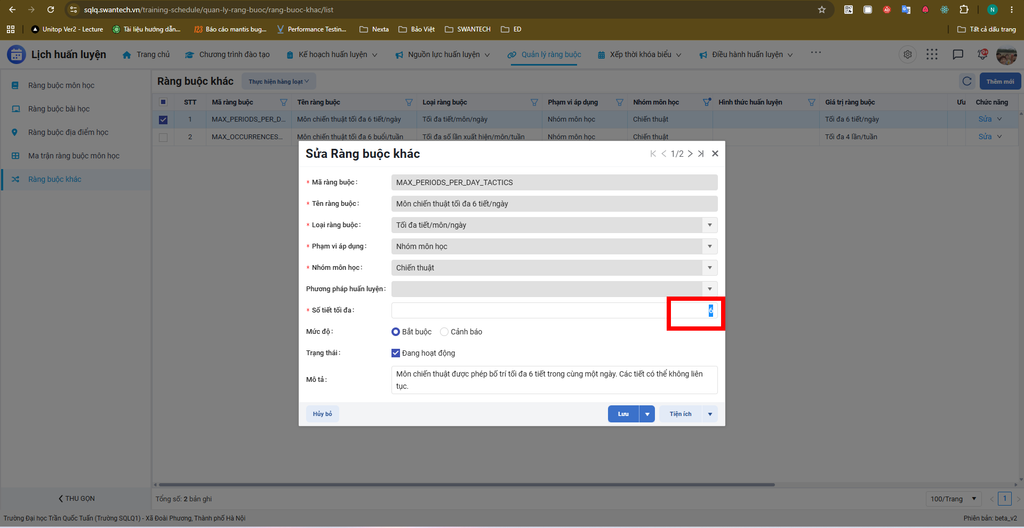Open the Chrome profile N avatar
Image resolution: width=1024 pixels, height=528 pixels.
point(992,10)
